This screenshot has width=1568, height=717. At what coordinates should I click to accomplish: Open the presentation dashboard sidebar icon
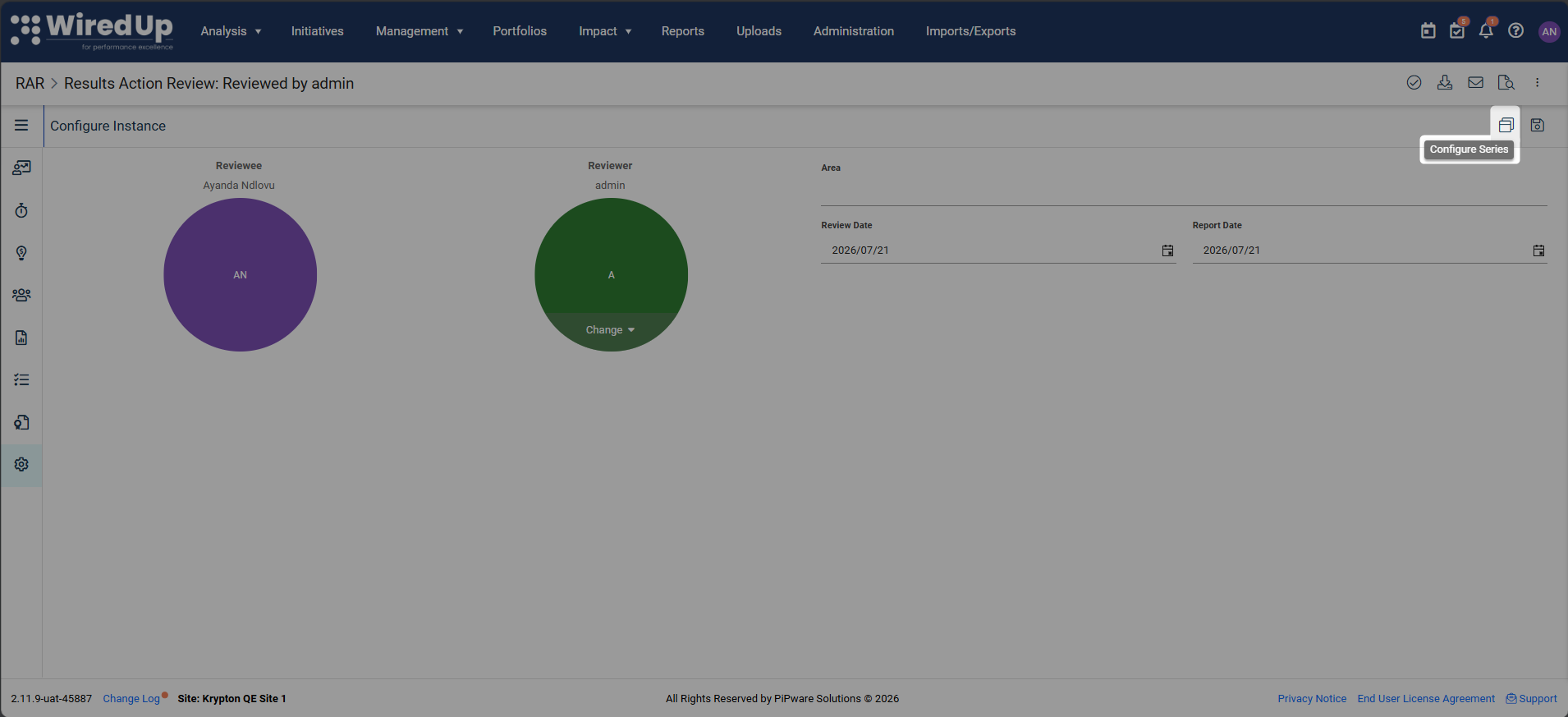coord(21,168)
